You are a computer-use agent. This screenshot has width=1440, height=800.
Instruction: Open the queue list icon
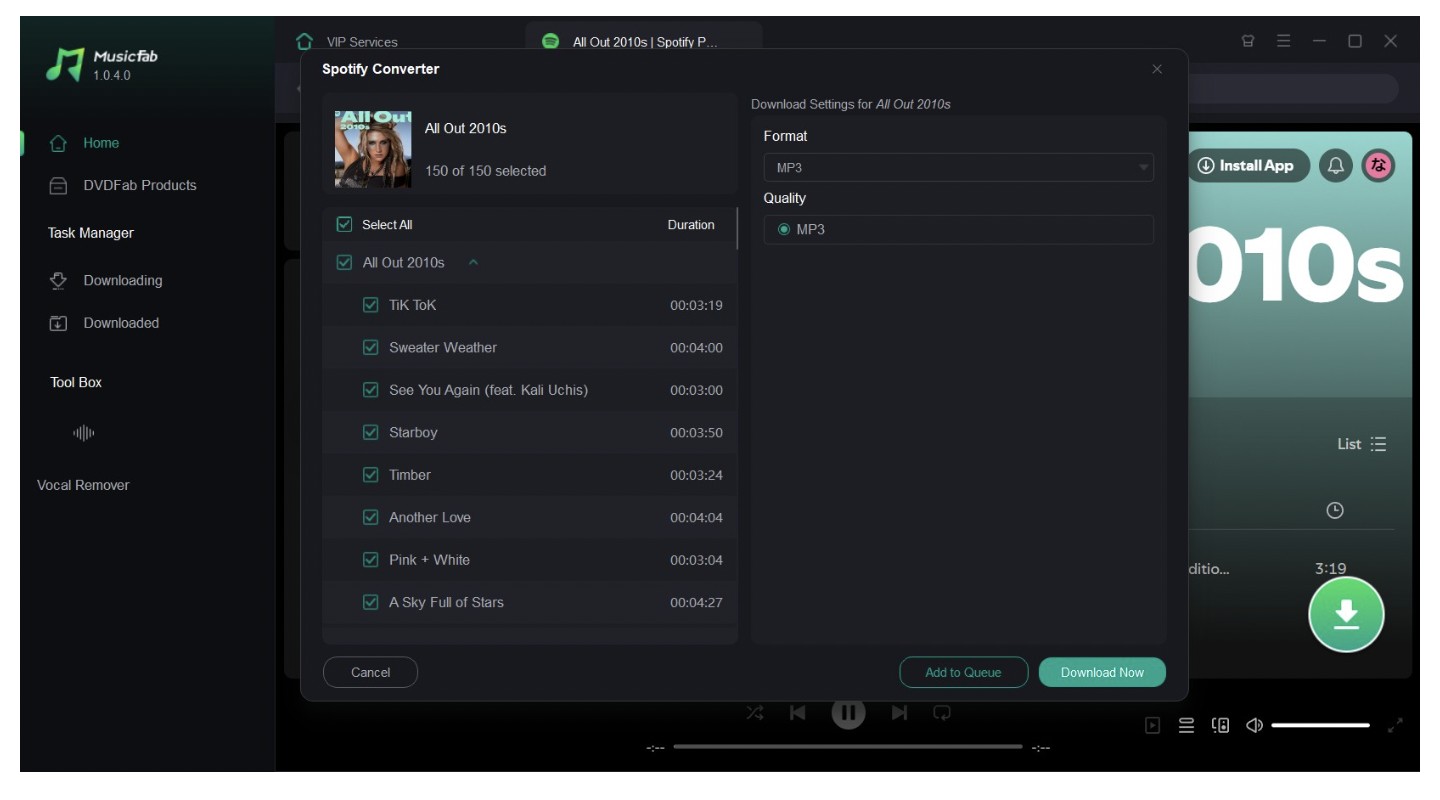click(1186, 726)
